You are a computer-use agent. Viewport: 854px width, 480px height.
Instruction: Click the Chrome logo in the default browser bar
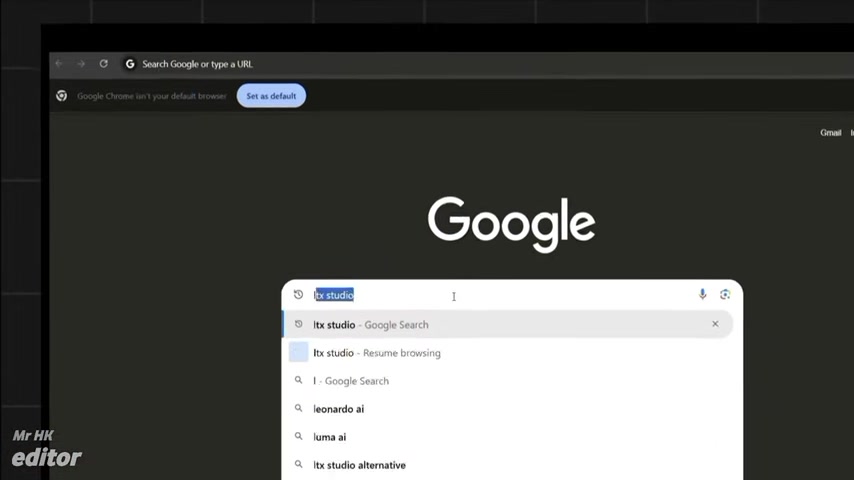[x=62, y=96]
